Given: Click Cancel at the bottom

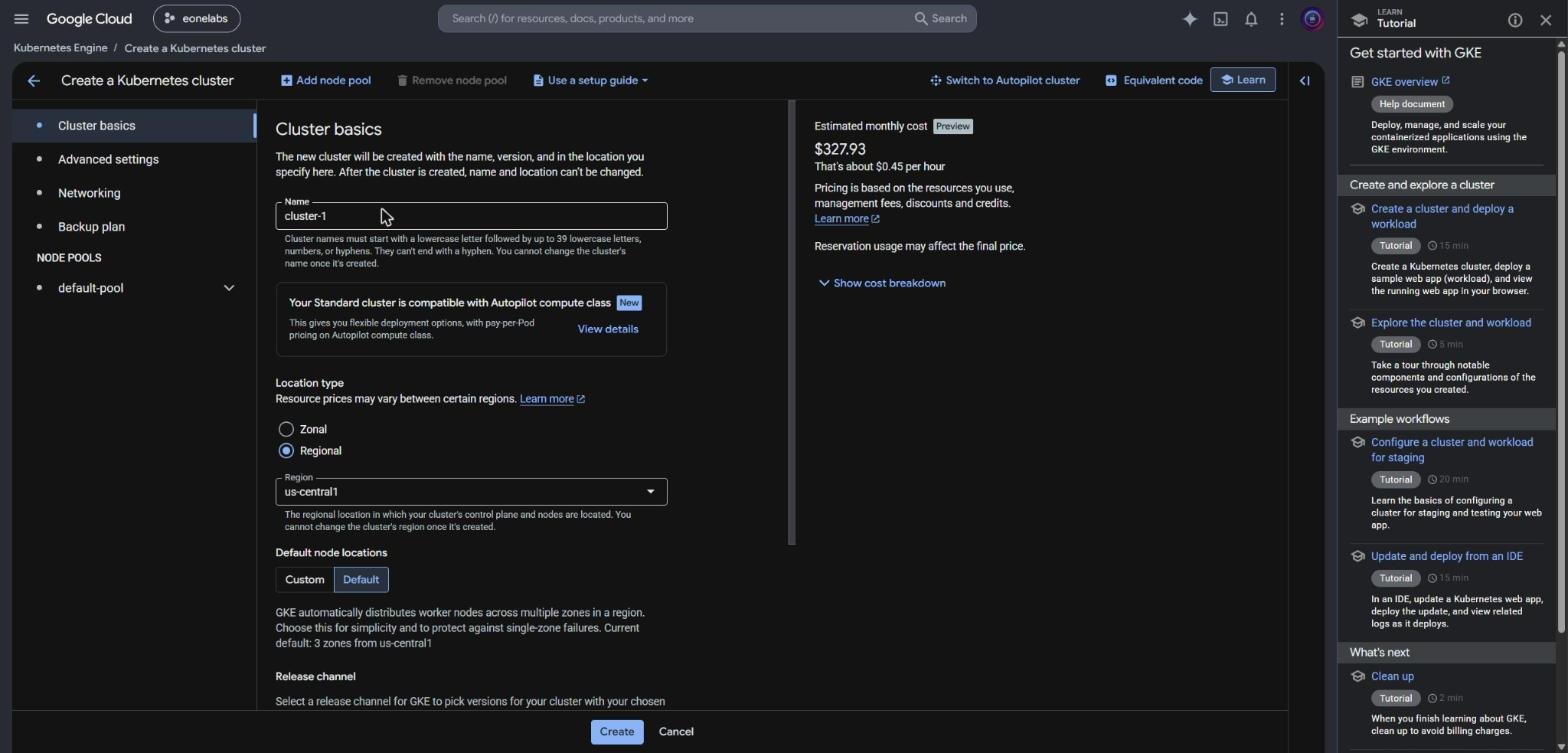Looking at the screenshot, I should point(676,731).
